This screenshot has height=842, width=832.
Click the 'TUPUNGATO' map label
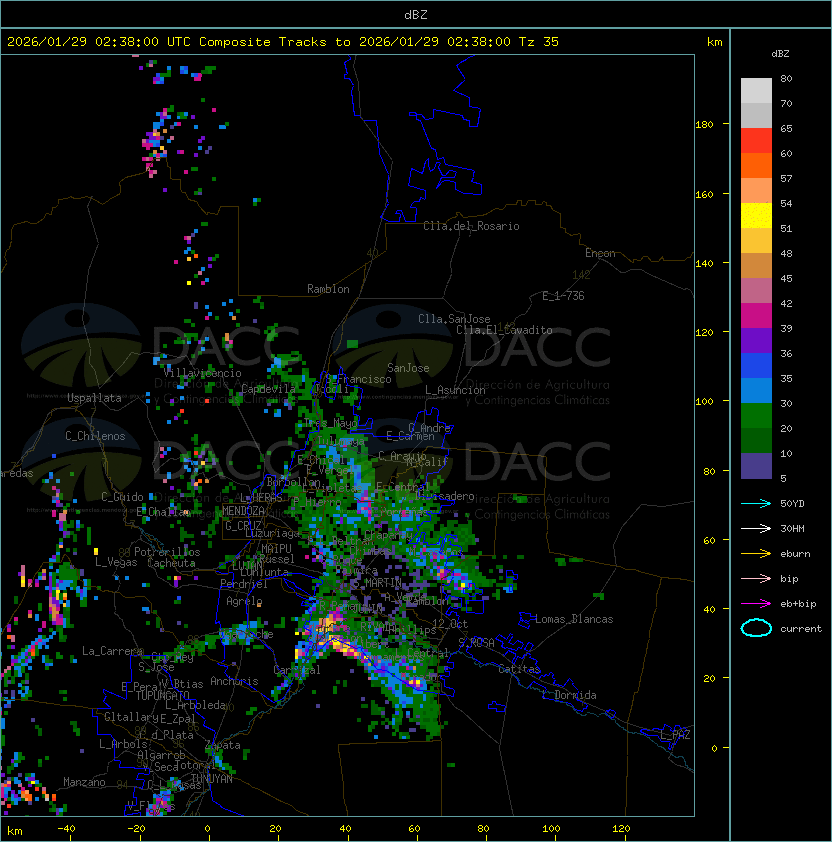(x=162, y=695)
